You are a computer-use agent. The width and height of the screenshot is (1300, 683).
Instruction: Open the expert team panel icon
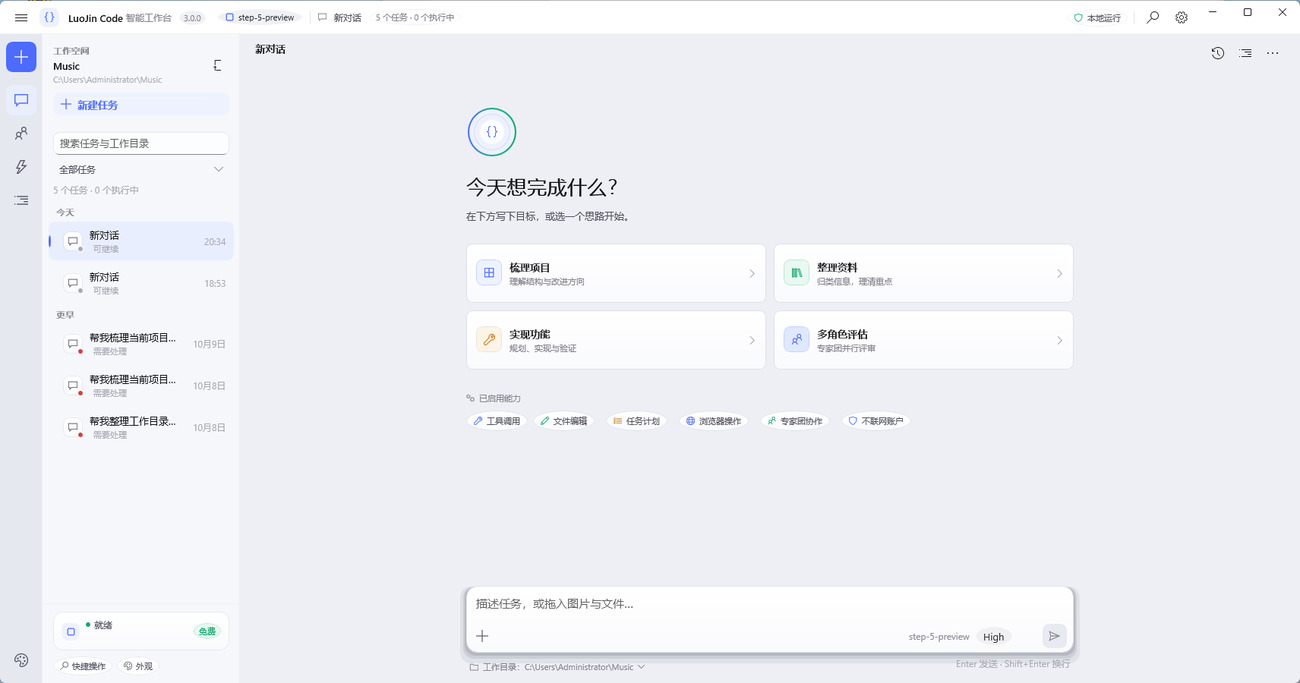[21, 134]
